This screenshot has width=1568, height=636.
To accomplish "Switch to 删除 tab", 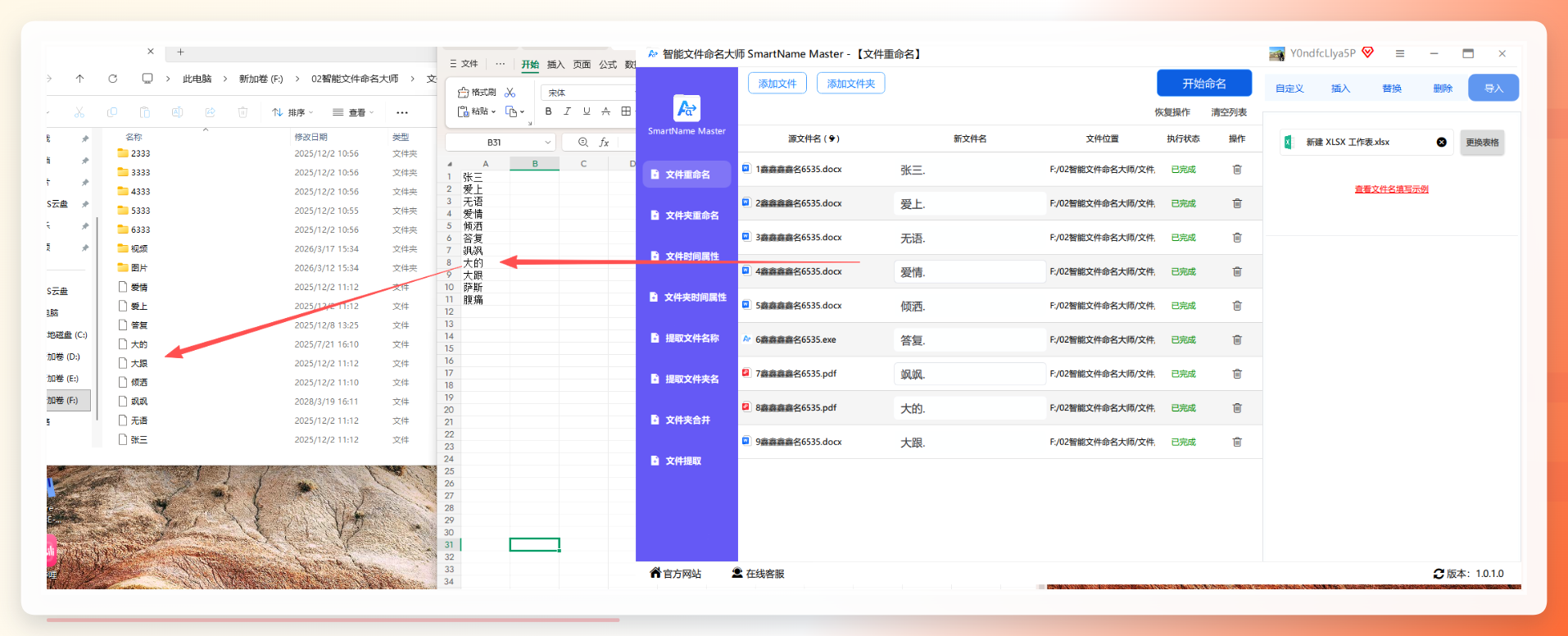I will coord(1443,89).
